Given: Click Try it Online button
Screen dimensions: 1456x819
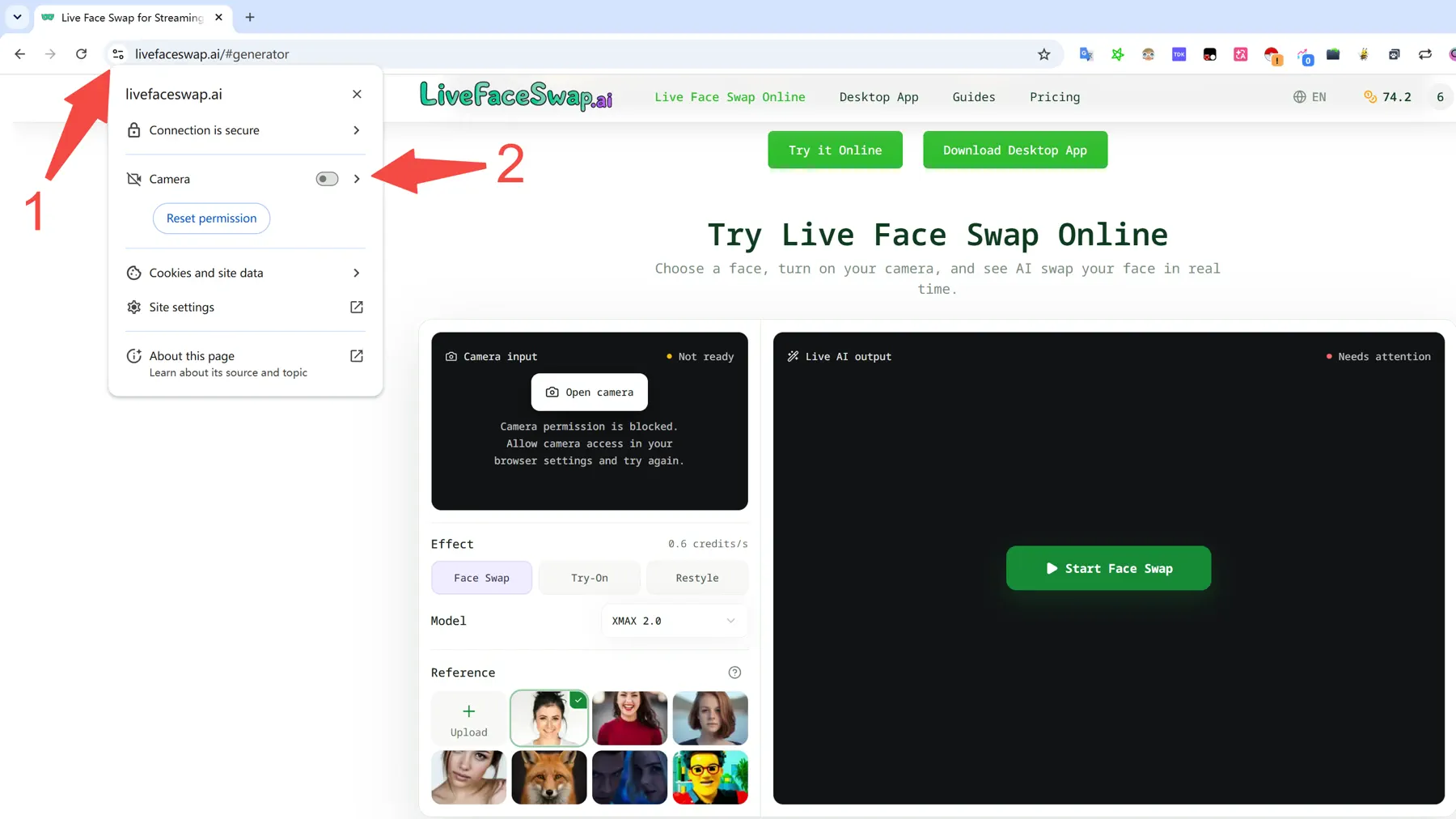Looking at the screenshot, I should [x=835, y=150].
